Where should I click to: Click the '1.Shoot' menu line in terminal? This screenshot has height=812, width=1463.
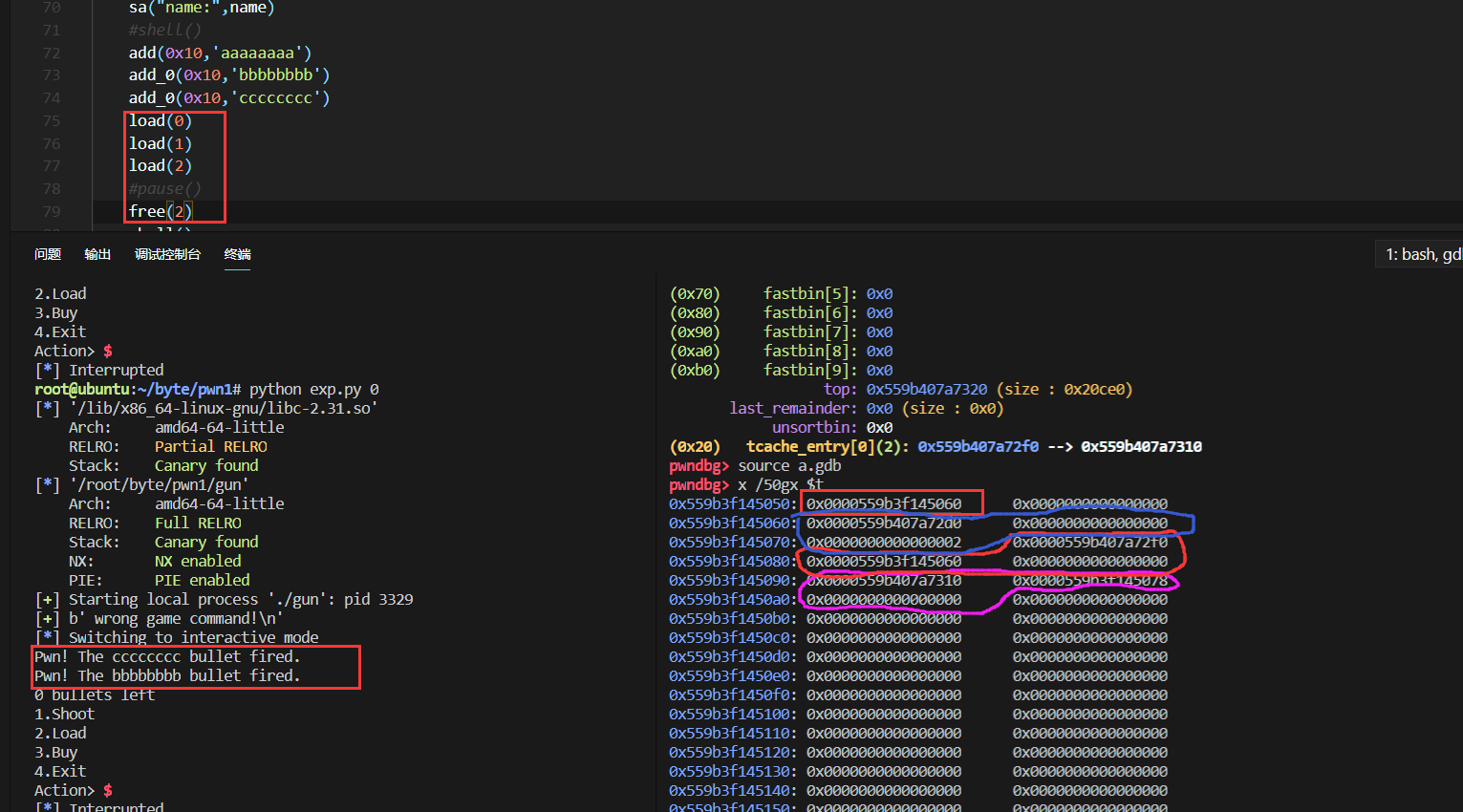[x=64, y=714]
